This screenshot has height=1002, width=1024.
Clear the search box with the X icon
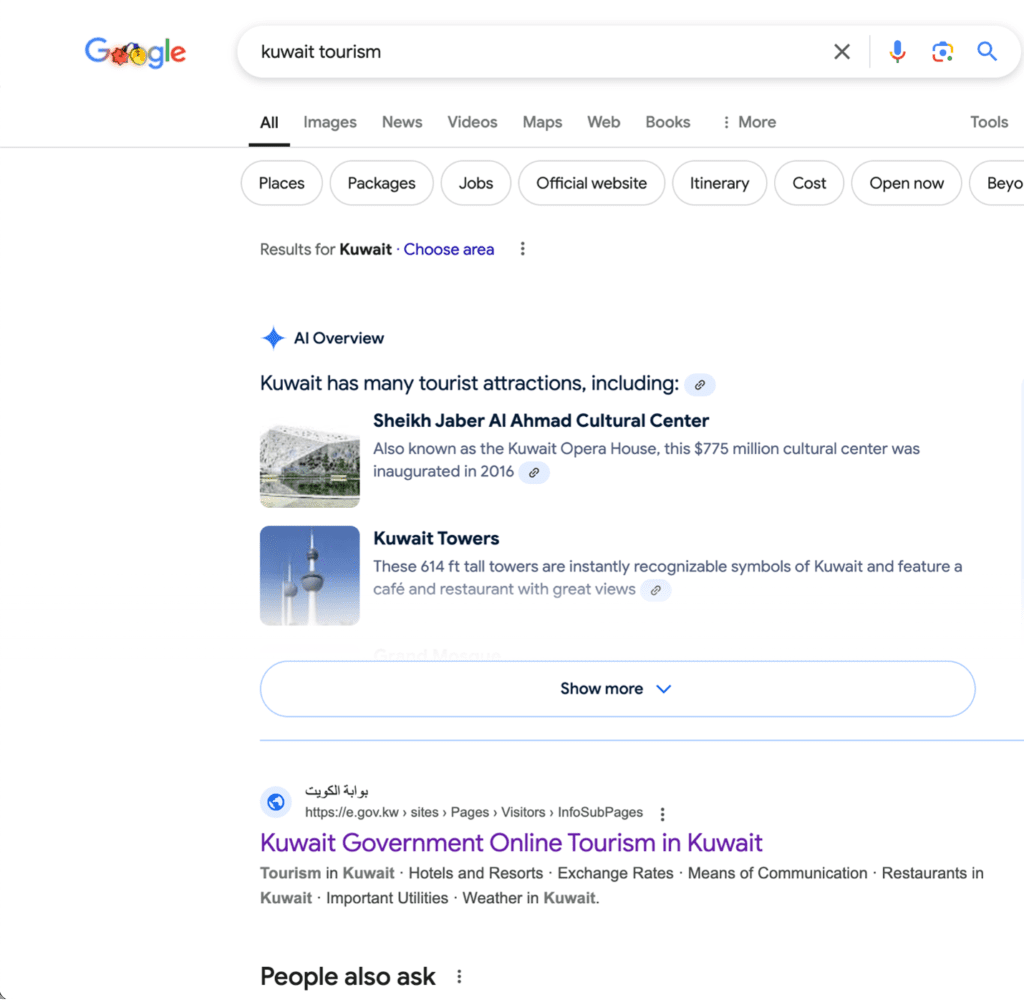coord(842,52)
